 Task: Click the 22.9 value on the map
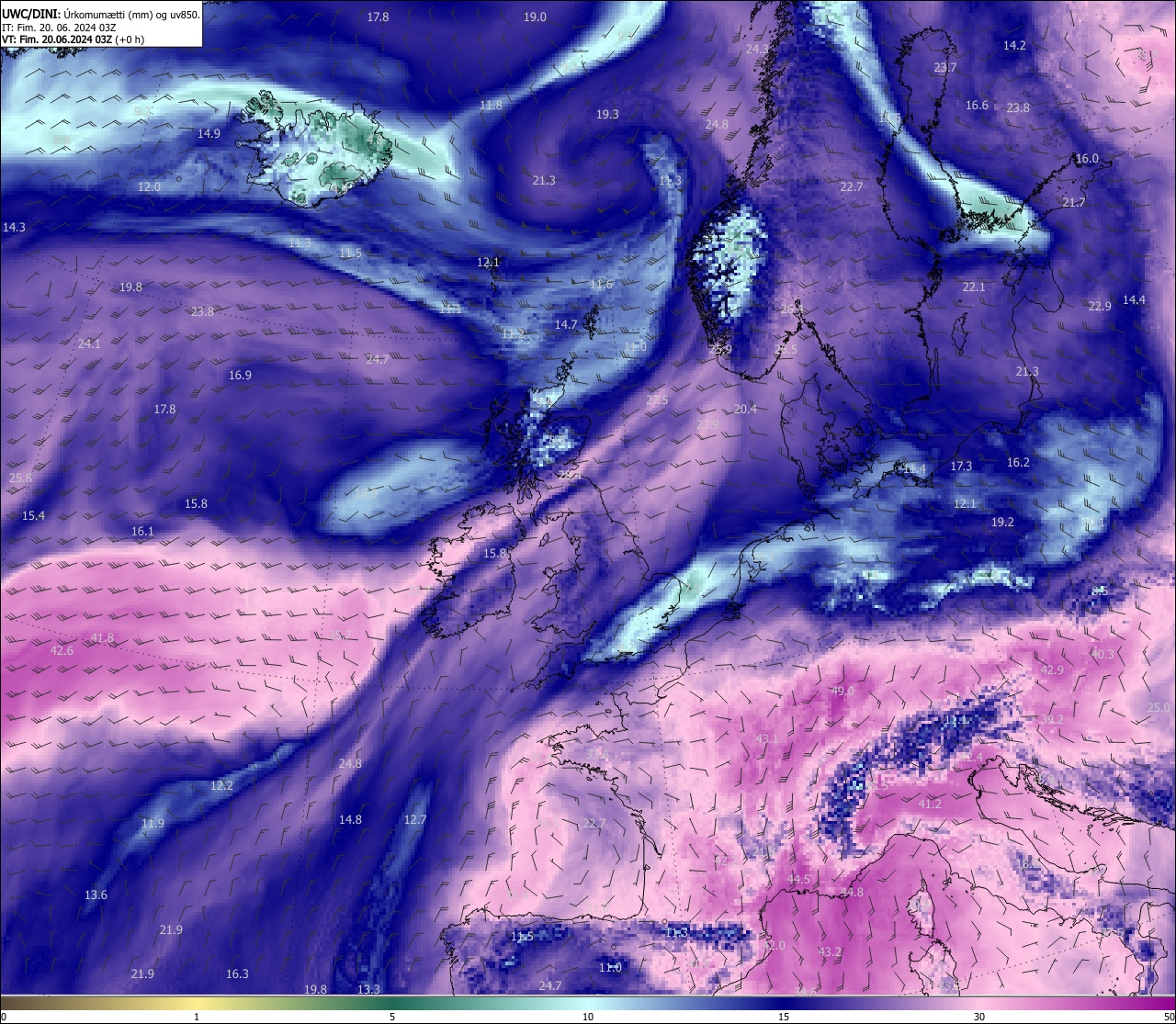coord(1100,306)
